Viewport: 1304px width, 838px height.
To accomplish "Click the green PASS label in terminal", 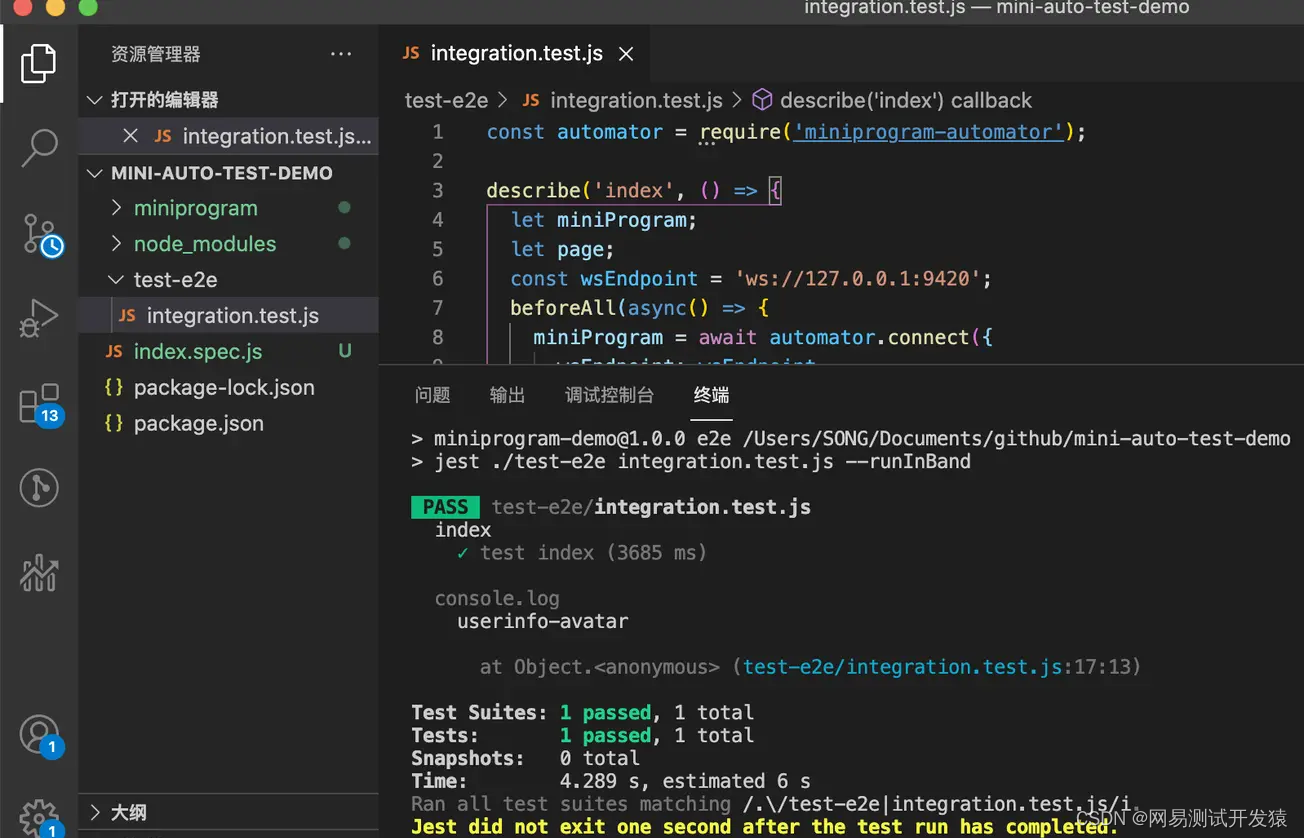I will point(445,507).
